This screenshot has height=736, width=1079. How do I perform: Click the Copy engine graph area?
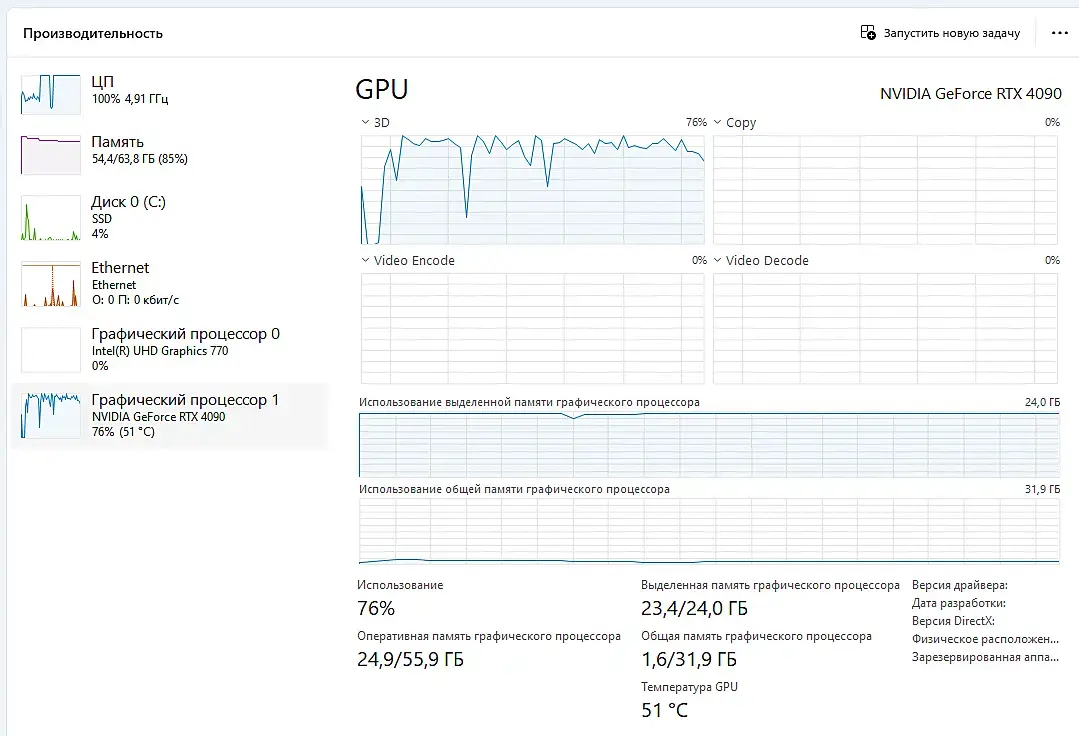pos(885,190)
